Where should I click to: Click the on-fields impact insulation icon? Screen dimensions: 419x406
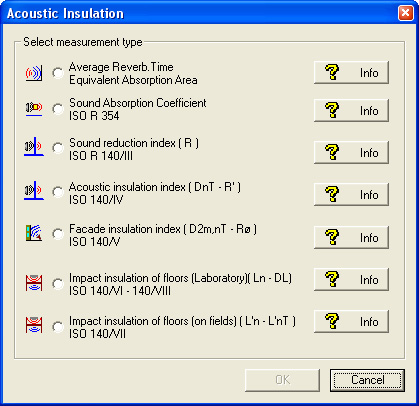pos(34,325)
